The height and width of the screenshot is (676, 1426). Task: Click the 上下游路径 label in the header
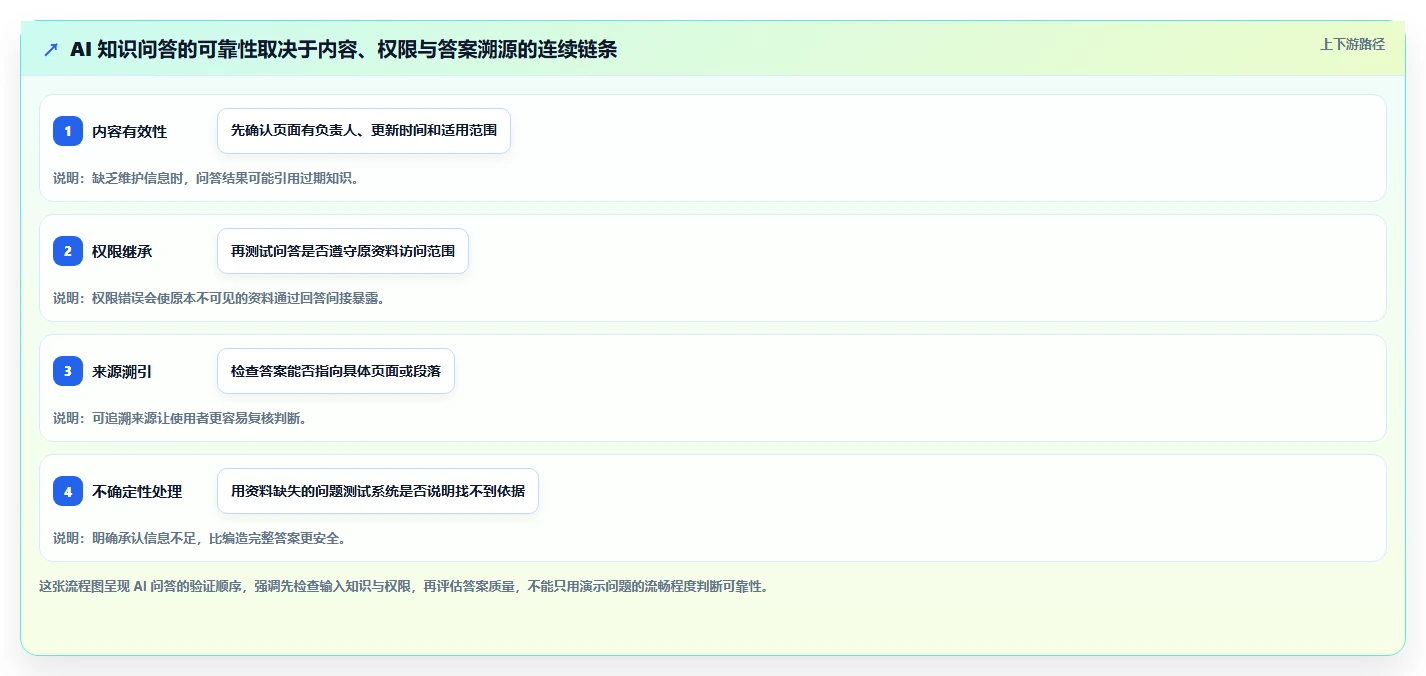coord(1352,44)
